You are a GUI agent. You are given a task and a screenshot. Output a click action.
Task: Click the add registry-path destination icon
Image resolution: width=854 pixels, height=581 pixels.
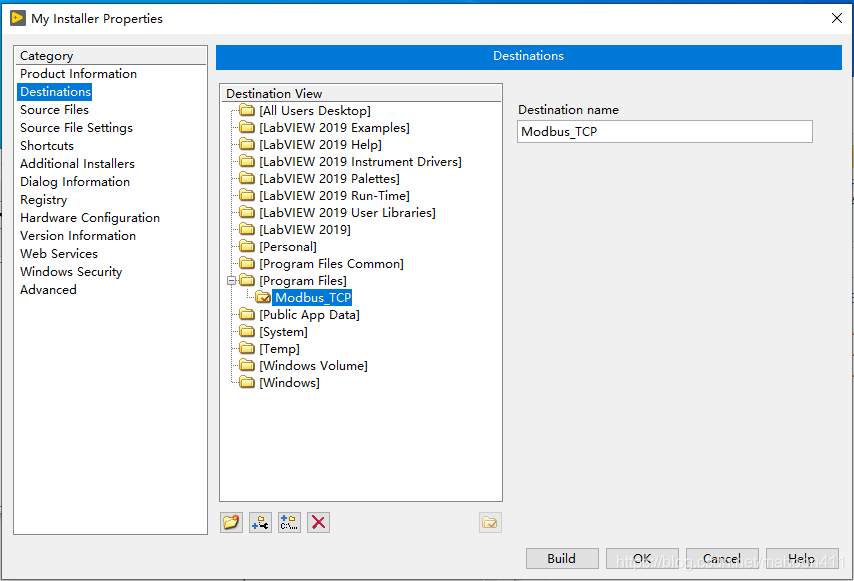tap(260, 522)
